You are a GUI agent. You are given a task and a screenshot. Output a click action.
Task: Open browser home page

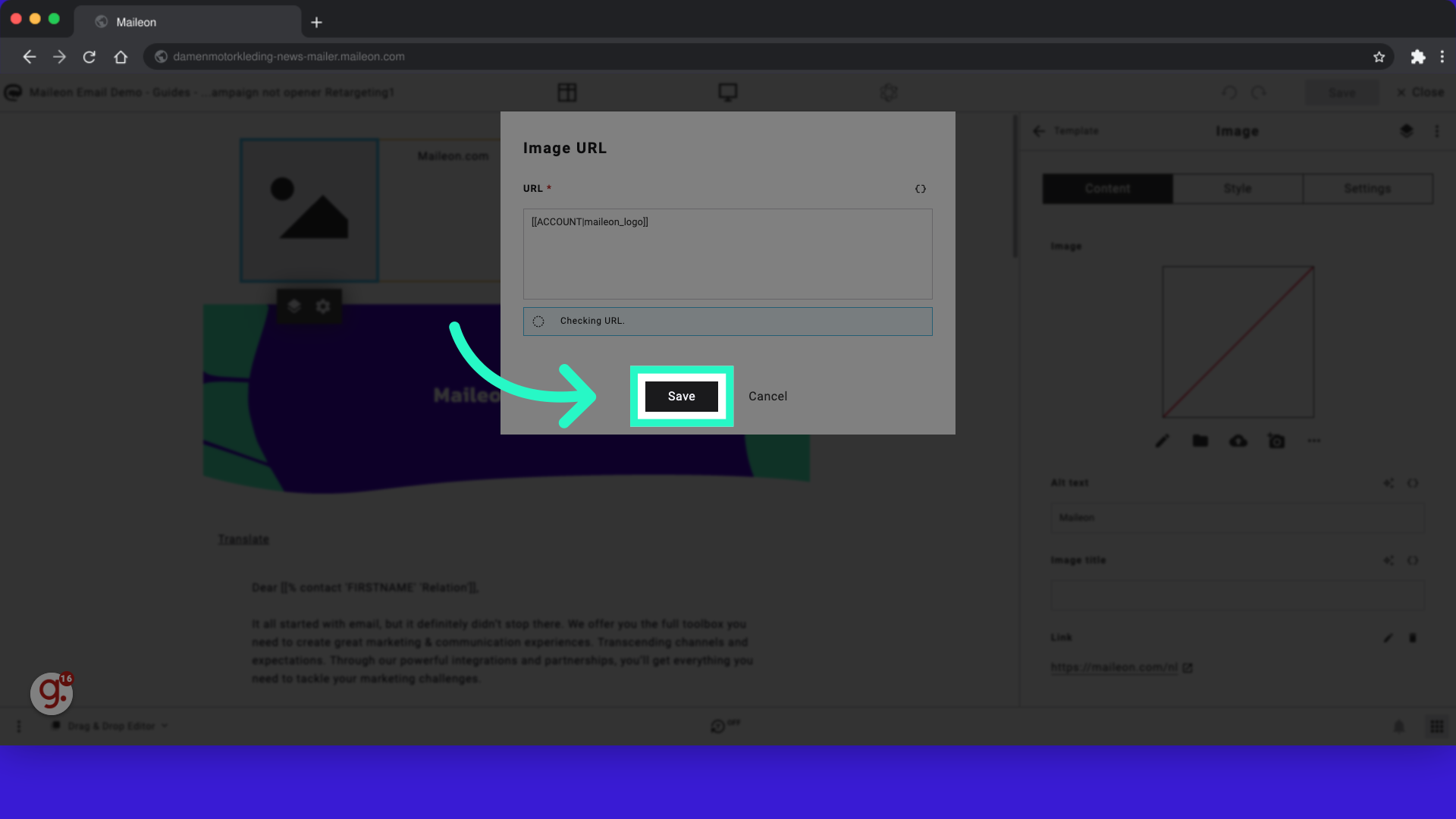[121, 57]
